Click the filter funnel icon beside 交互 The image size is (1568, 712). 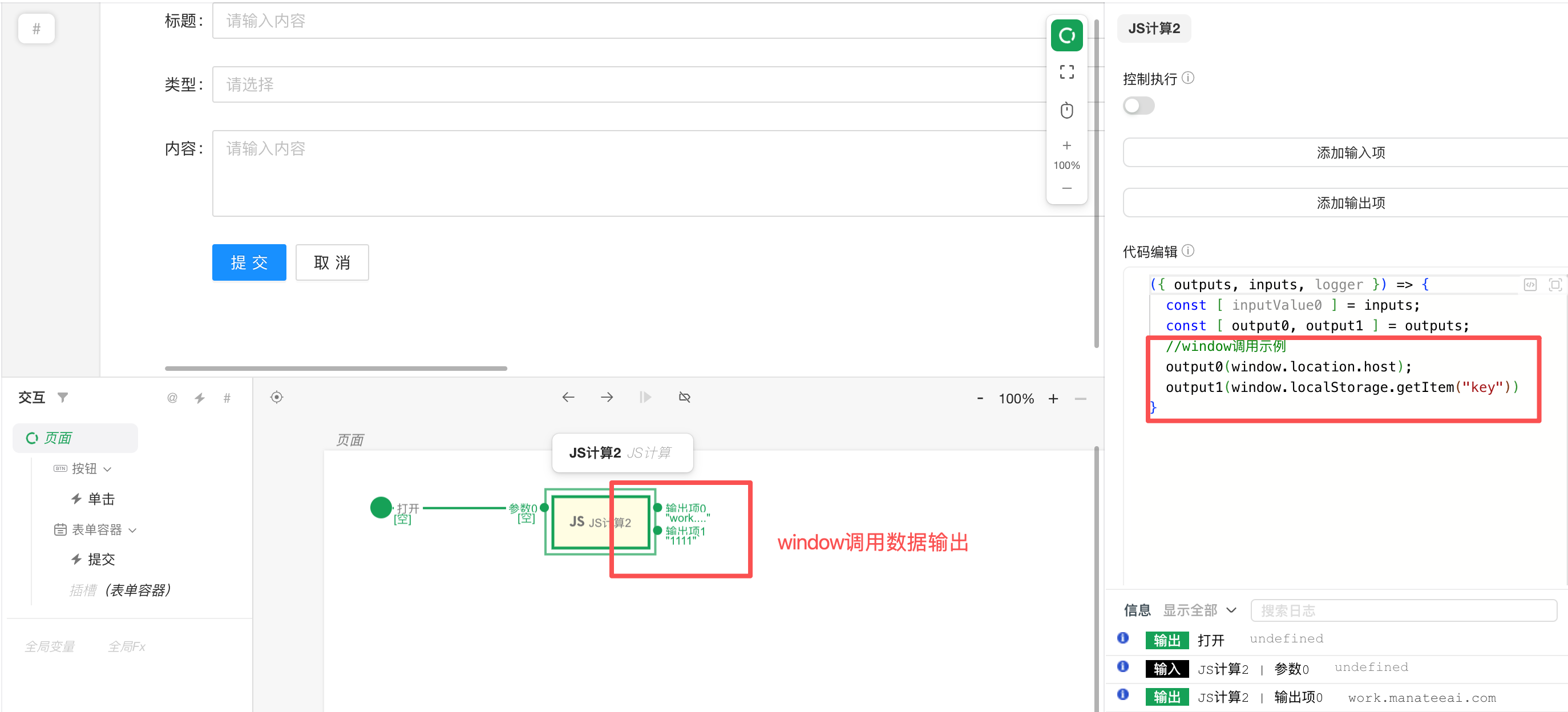(63, 398)
